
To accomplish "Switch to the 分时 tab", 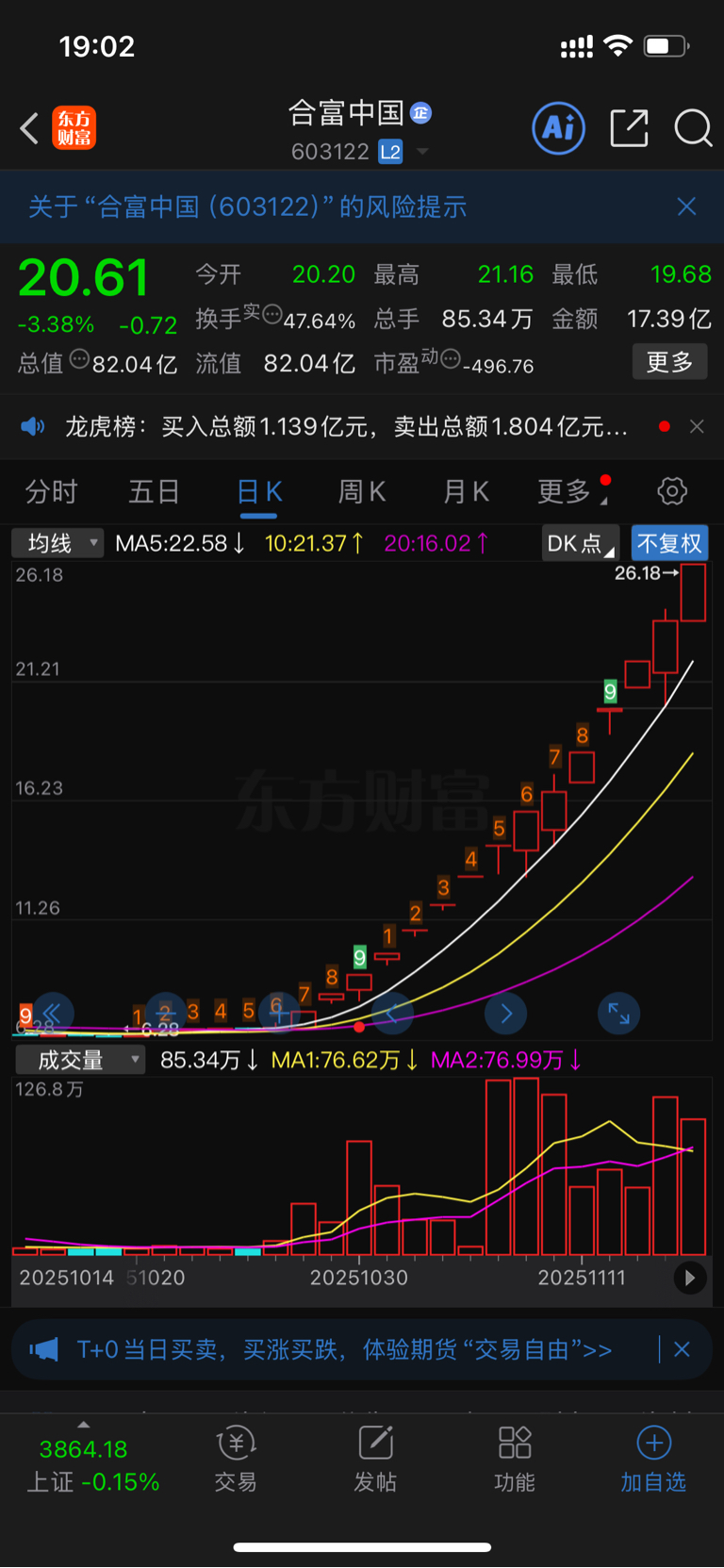I will (x=51, y=491).
